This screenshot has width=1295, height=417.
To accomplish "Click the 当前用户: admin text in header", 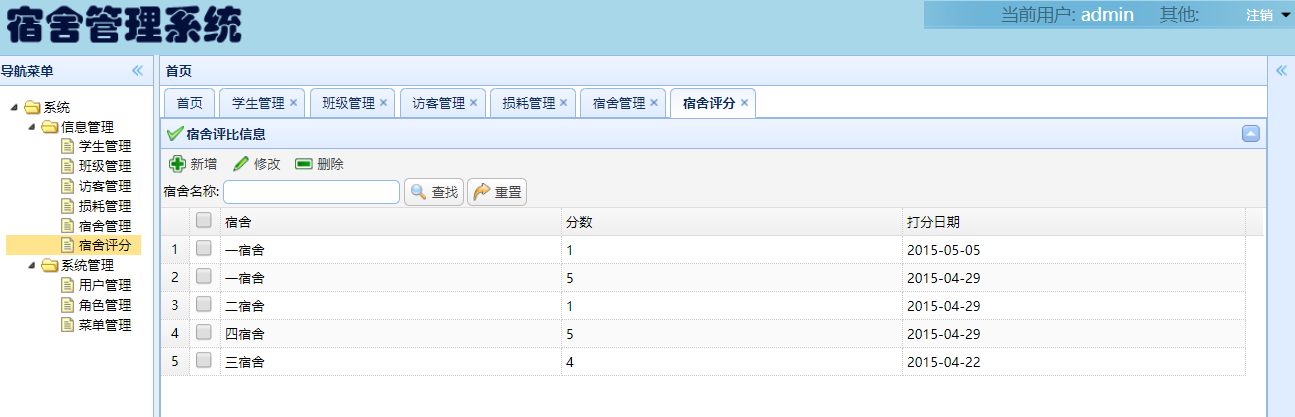I will tap(1067, 15).
